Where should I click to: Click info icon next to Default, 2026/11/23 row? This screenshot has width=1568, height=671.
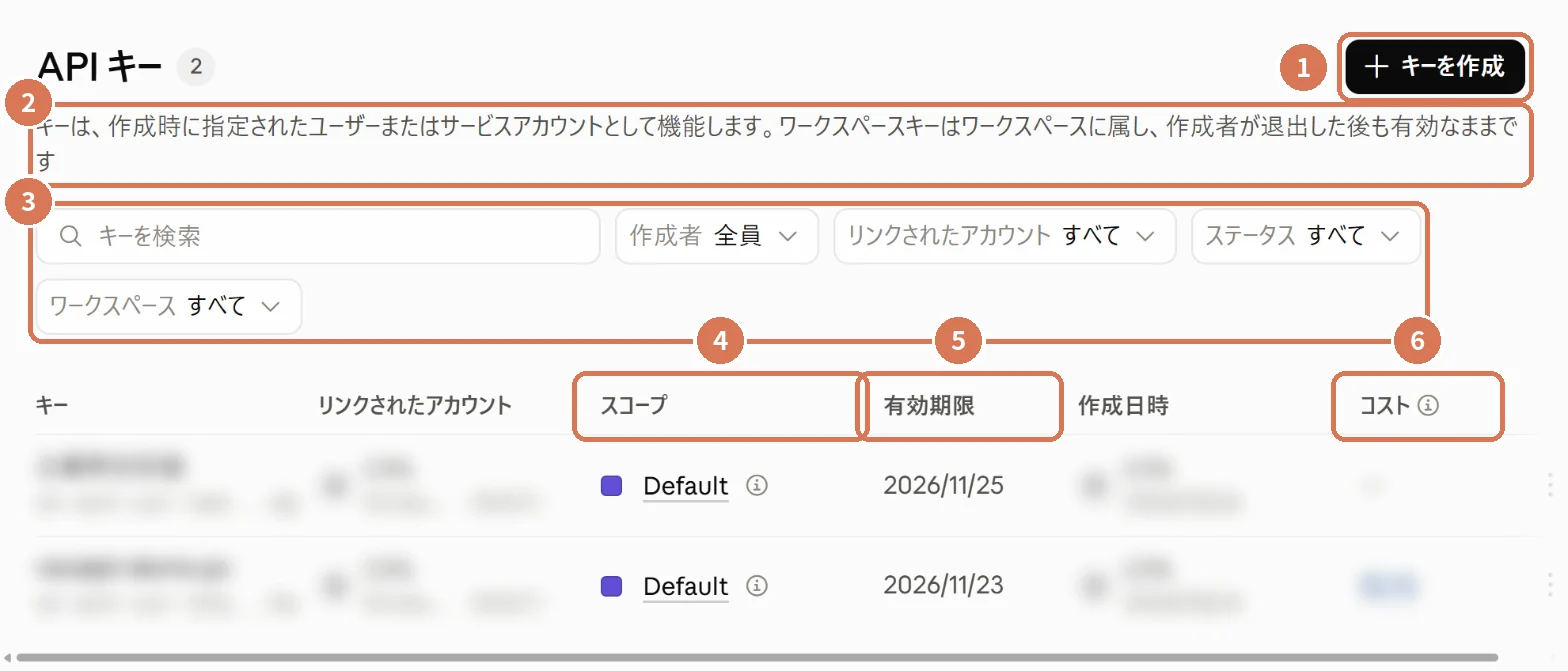click(757, 585)
